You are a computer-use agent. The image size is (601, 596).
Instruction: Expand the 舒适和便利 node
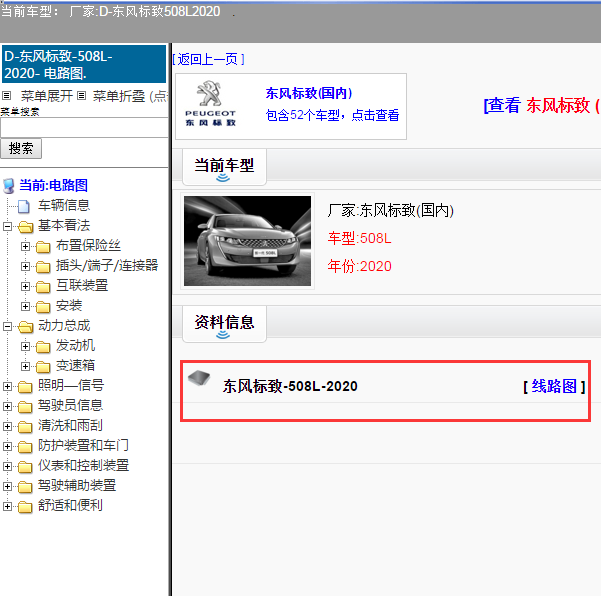click(7, 506)
